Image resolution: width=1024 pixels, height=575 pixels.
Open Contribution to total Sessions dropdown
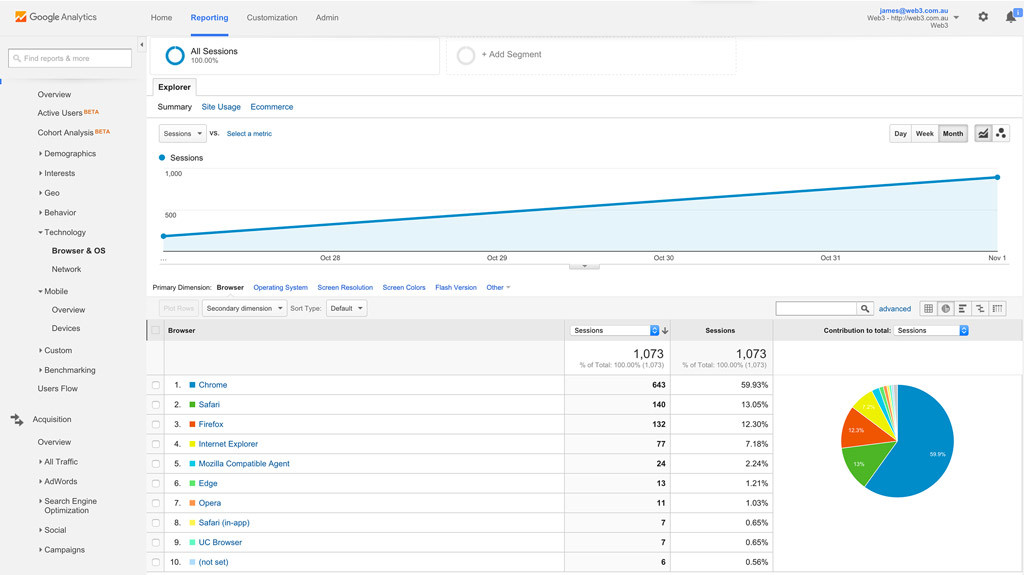(931, 331)
